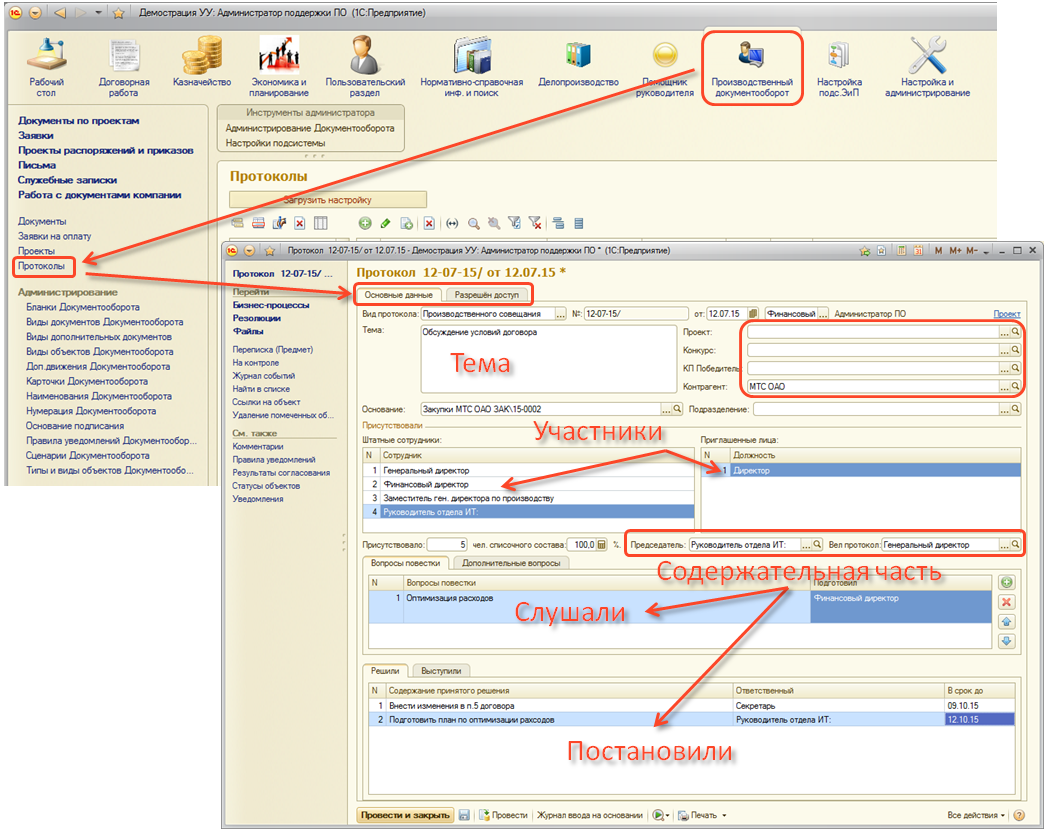Click the green add icon beside agenda table
Viewport: 1048px width, 833px height.
[x=1006, y=582]
